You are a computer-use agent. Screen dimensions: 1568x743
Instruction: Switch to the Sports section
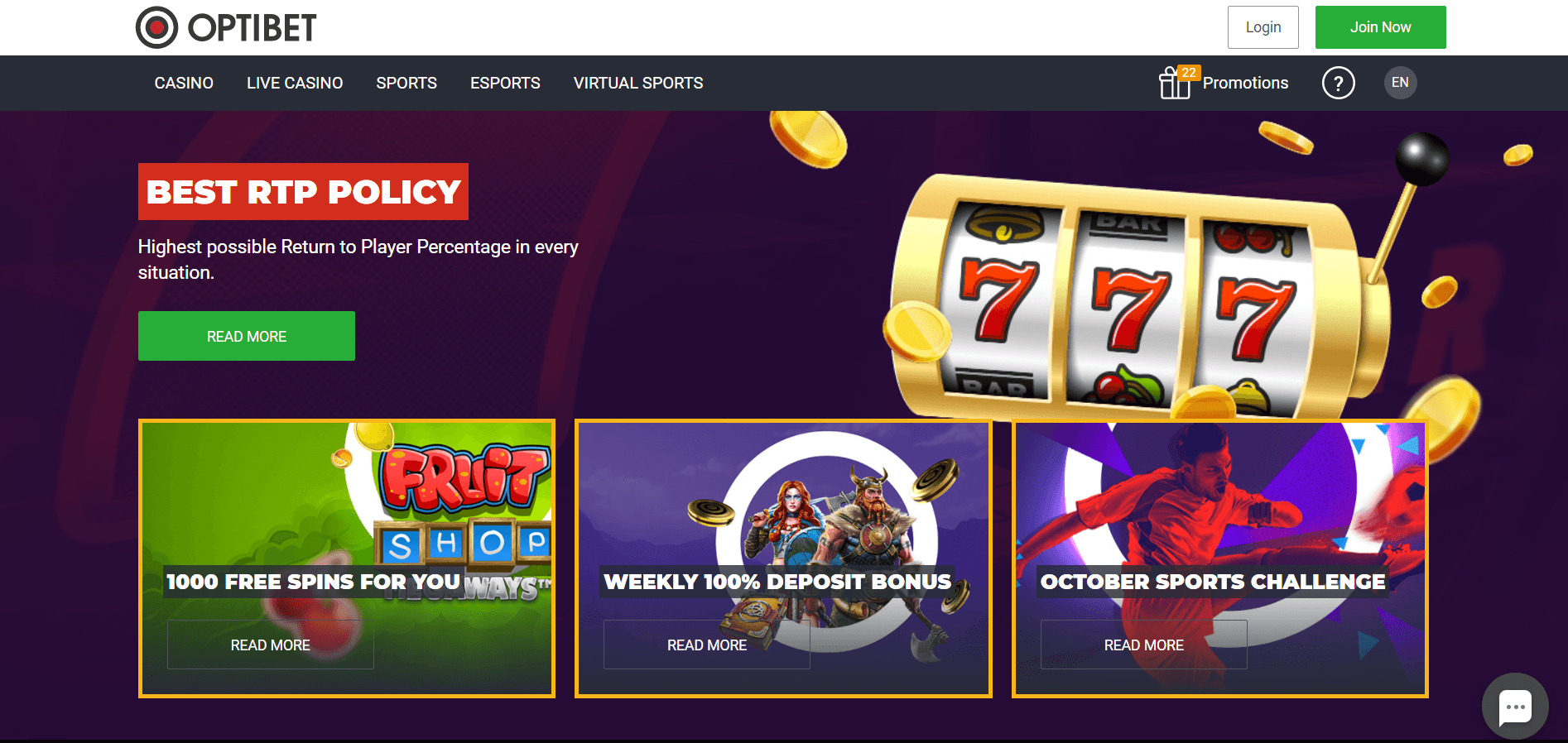click(406, 83)
